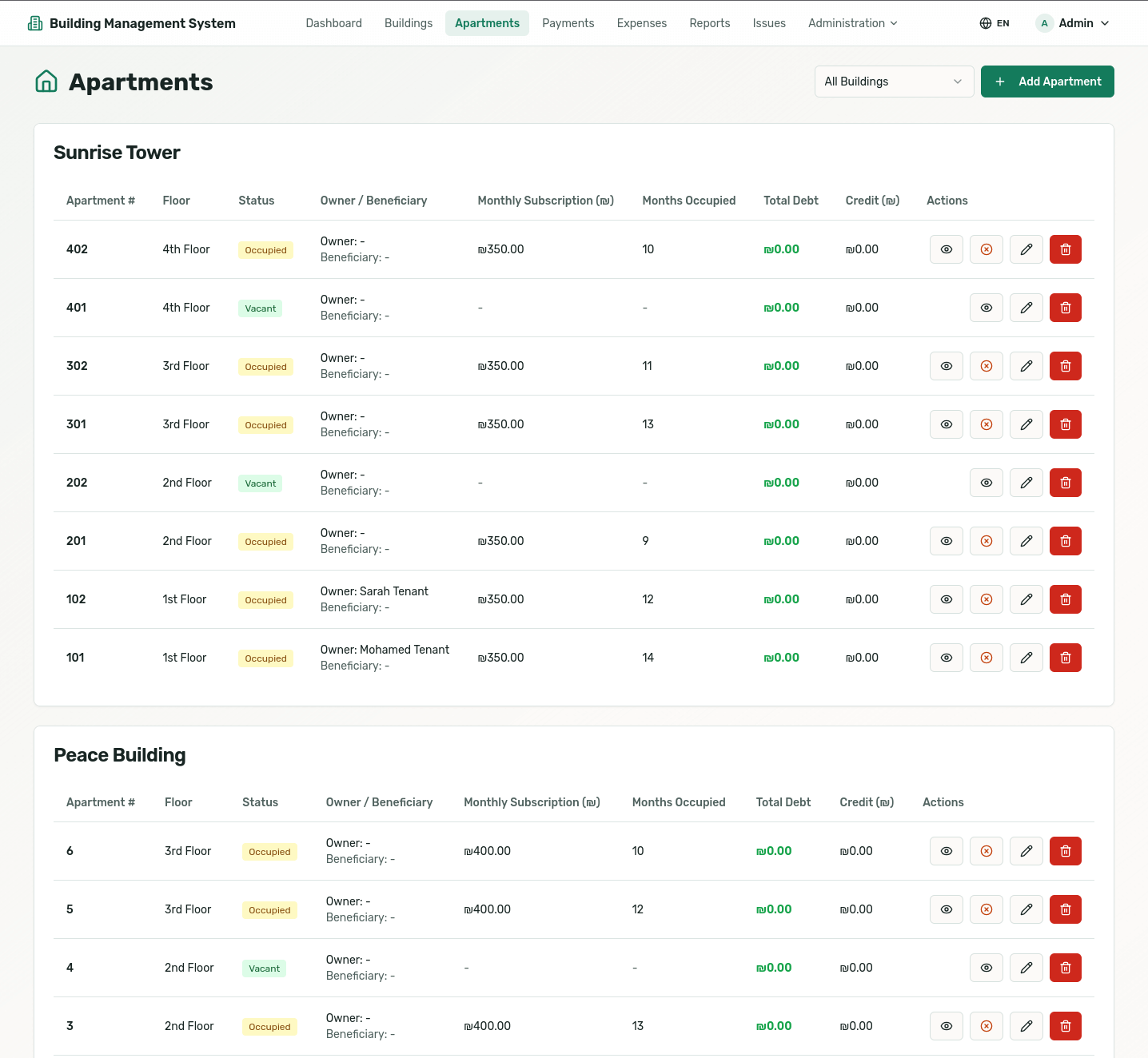Open the Admin user account menu
1148x1058 pixels.
(1072, 23)
